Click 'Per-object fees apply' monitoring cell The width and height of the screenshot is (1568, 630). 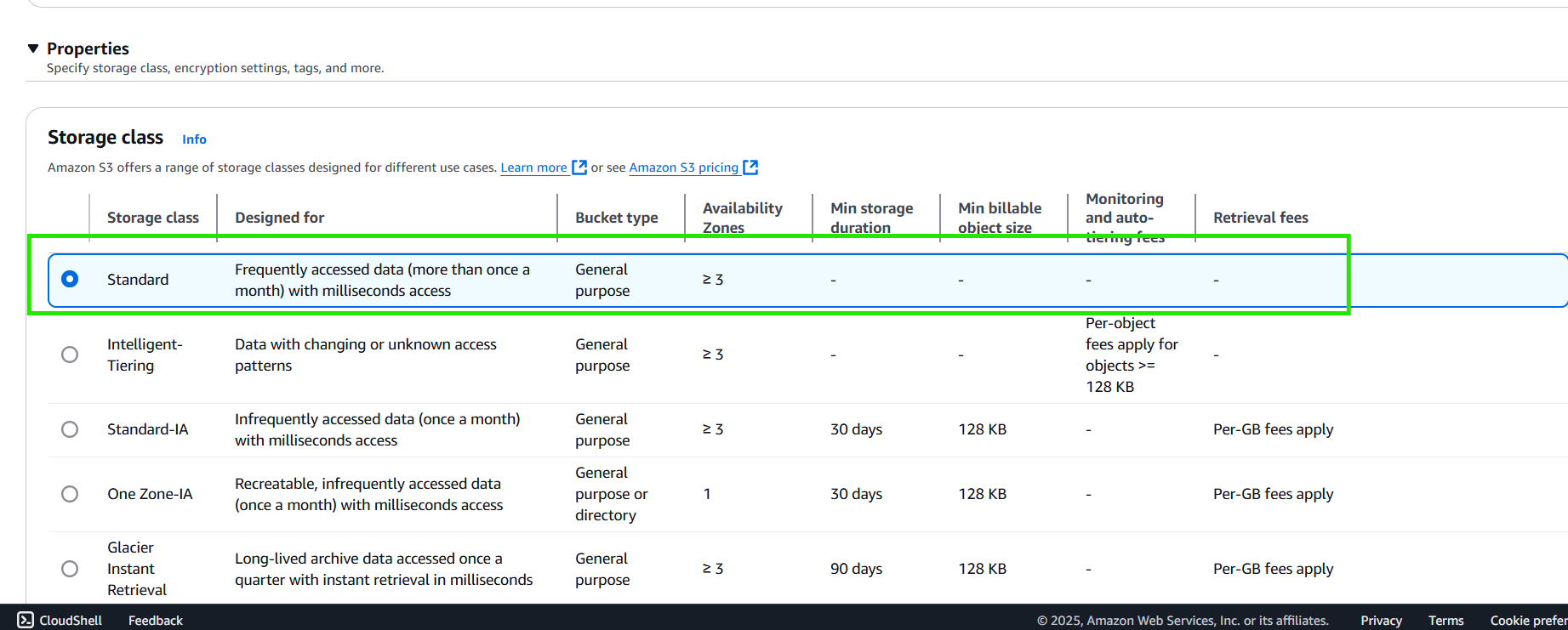(1132, 355)
